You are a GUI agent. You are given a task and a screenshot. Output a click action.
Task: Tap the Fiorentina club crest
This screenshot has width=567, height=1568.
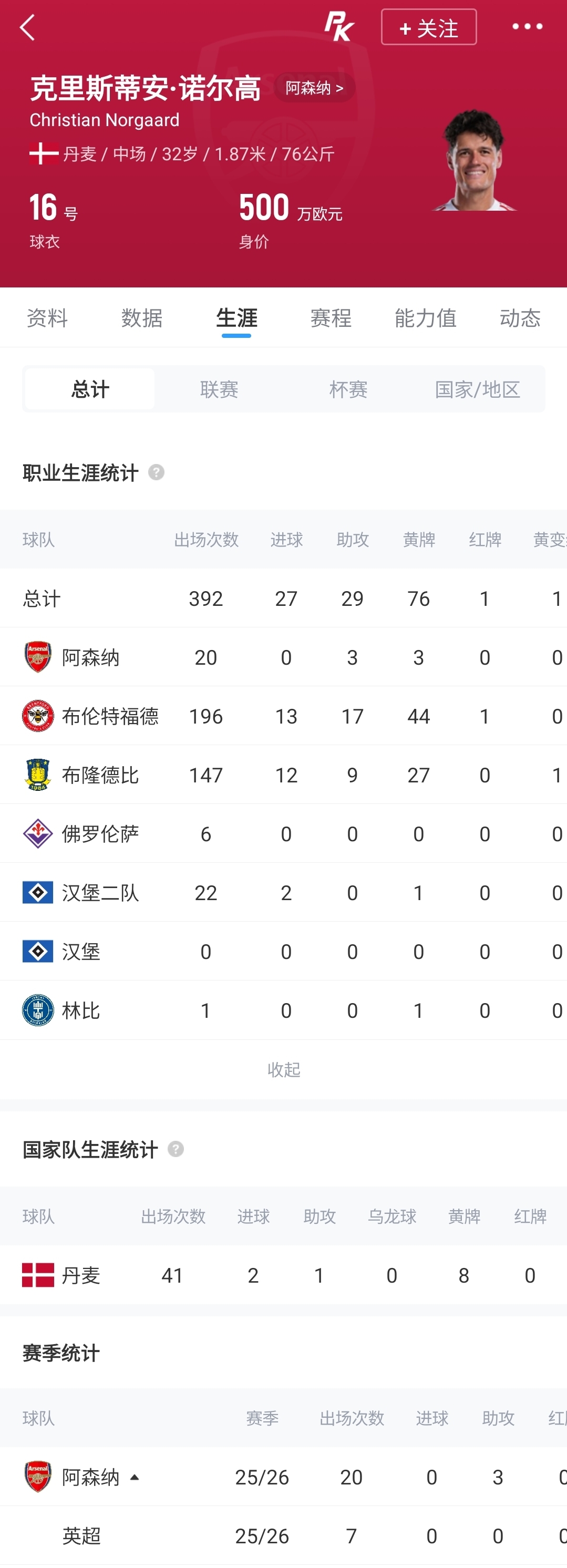(x=38, y=833)
